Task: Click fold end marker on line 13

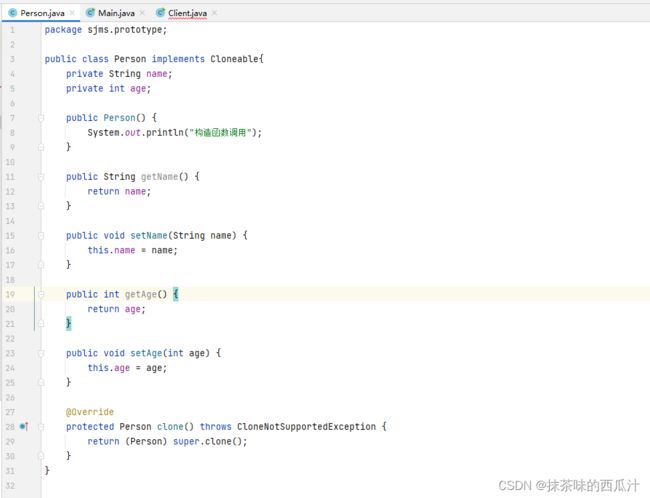Action: point(41,206)
